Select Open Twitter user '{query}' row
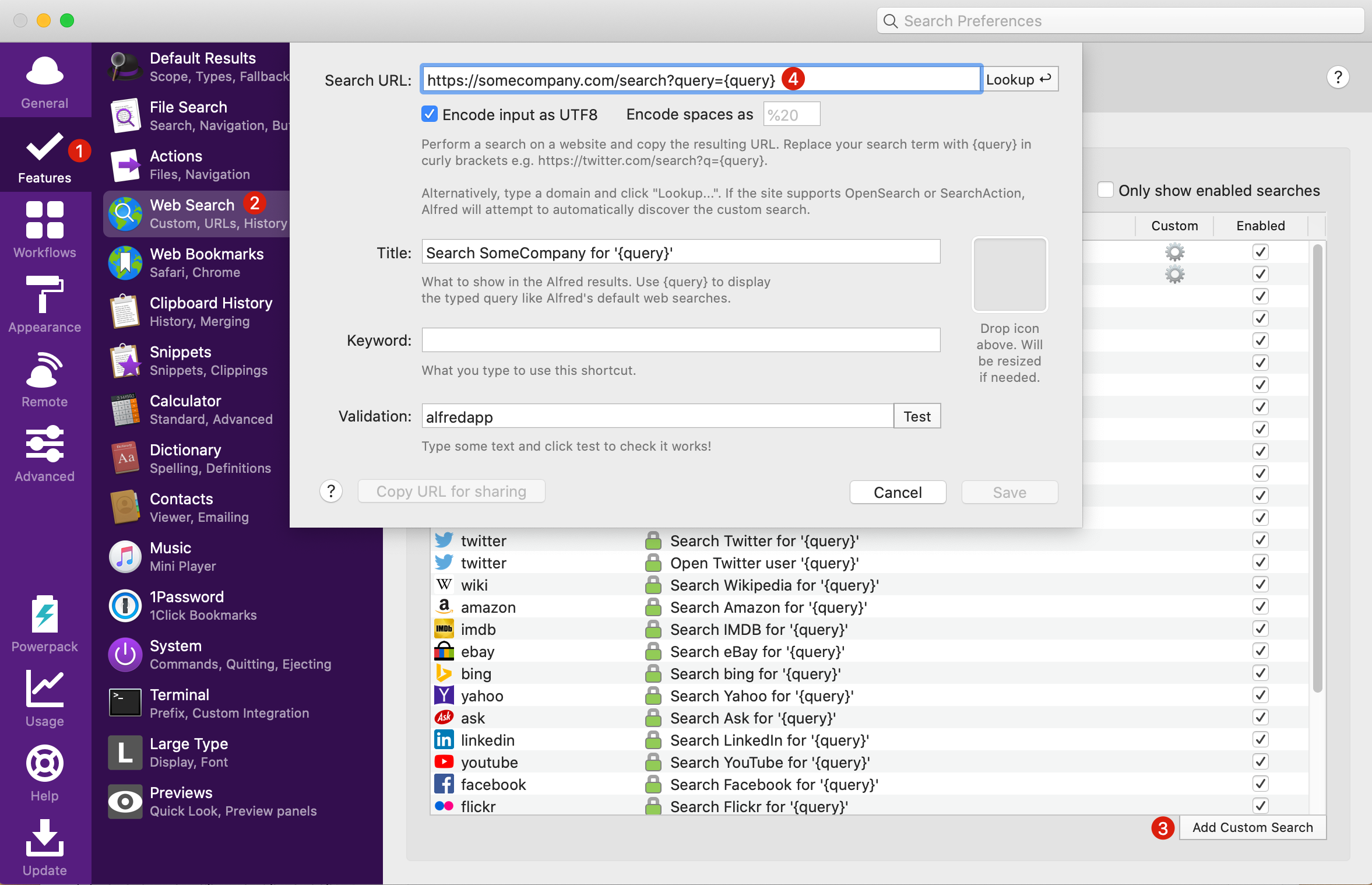 pos(868,563)
